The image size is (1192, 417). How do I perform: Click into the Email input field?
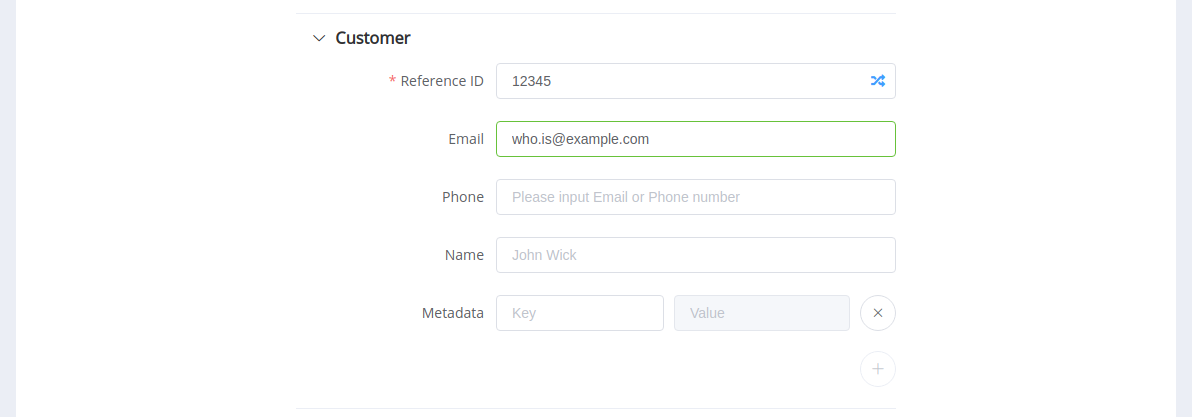[x=696, y=139]
